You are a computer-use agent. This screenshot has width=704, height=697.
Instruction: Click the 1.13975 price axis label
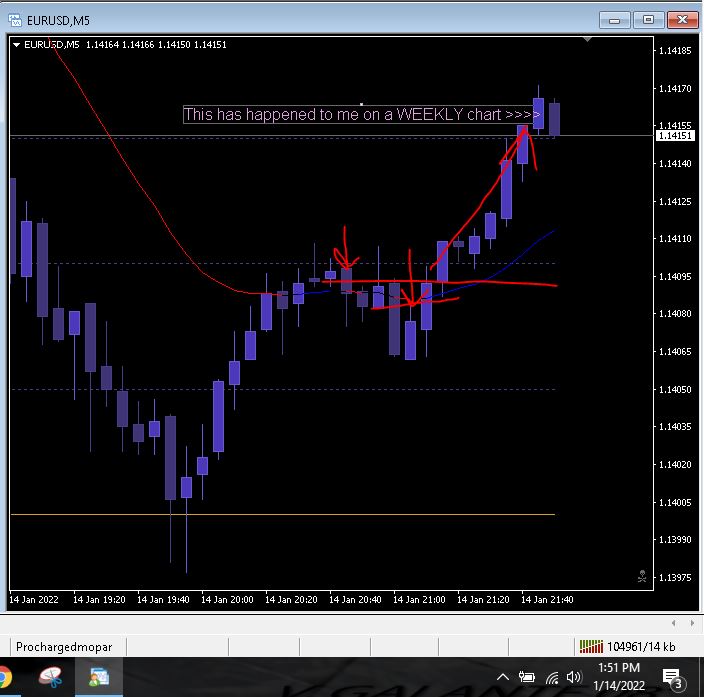[675, 577]
